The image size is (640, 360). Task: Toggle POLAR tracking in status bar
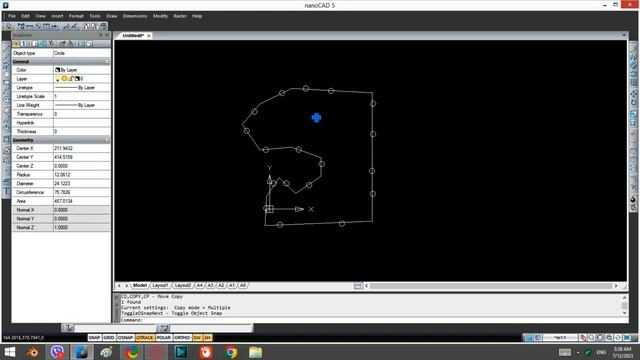click(x=164, y=338)
